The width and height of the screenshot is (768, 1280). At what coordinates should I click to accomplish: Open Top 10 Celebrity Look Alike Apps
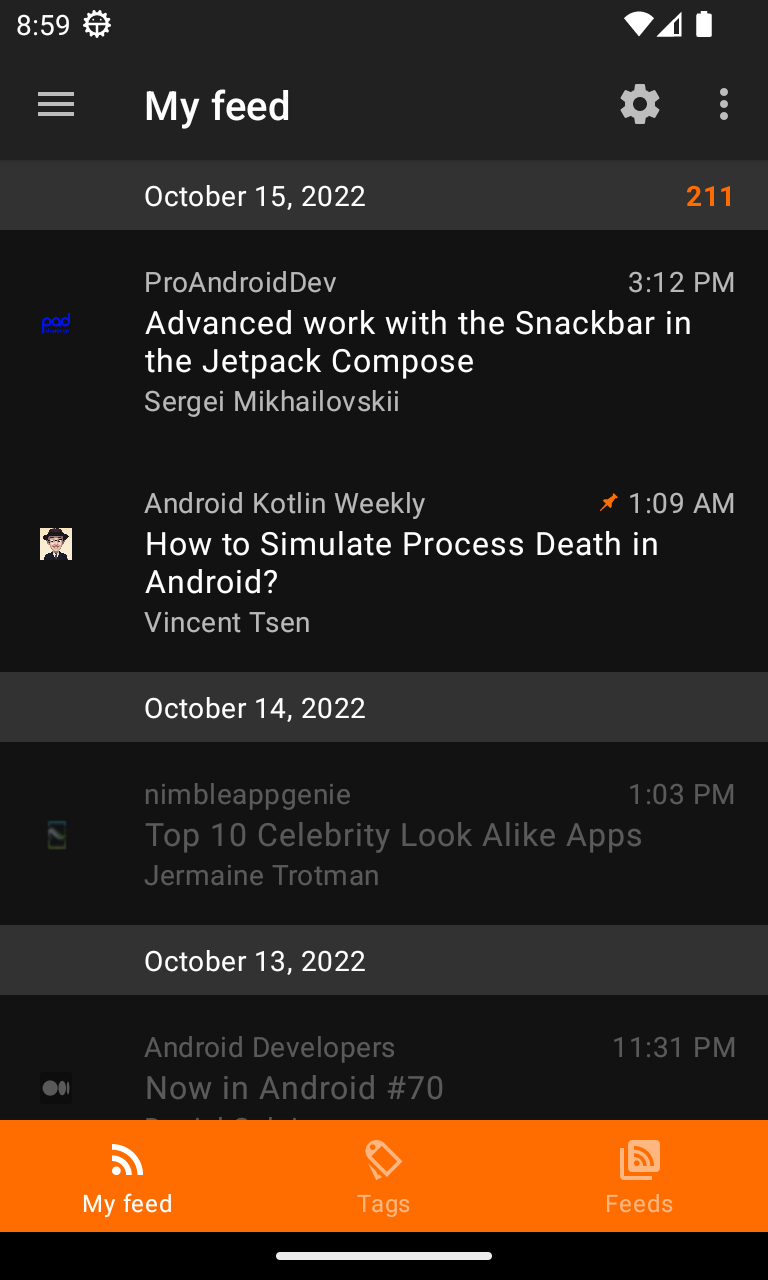click(394, 835)
